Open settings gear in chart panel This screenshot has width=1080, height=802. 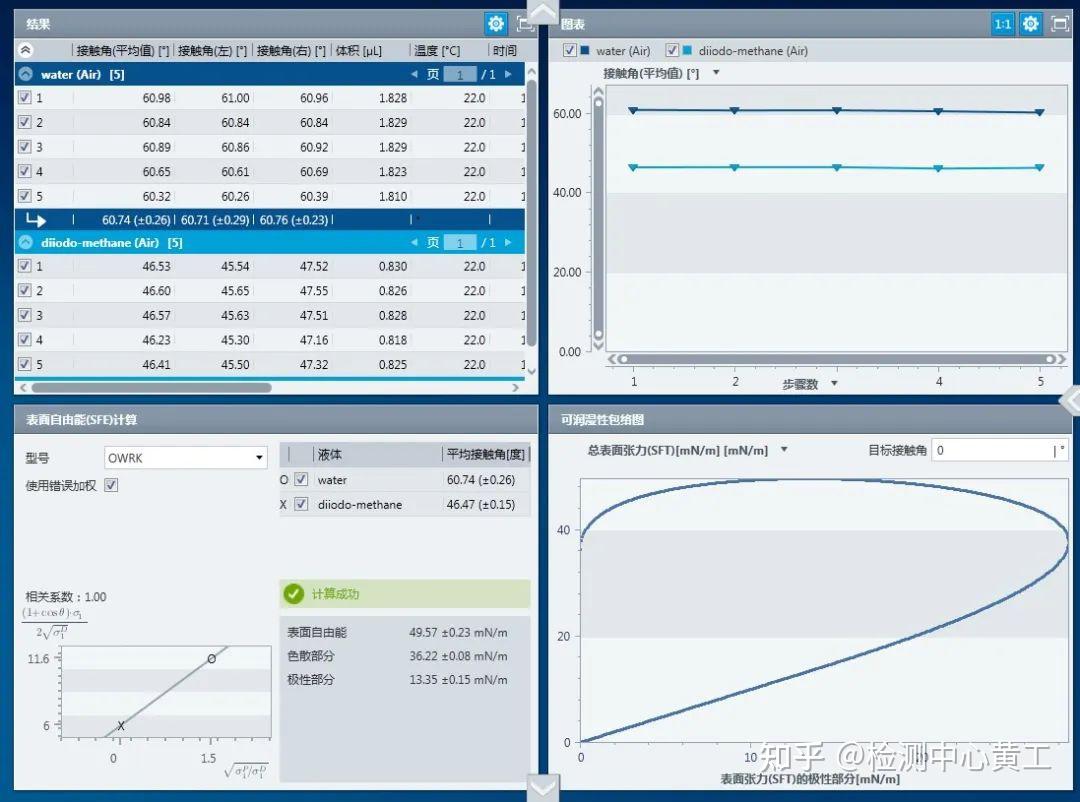[x=1030, y=24]
